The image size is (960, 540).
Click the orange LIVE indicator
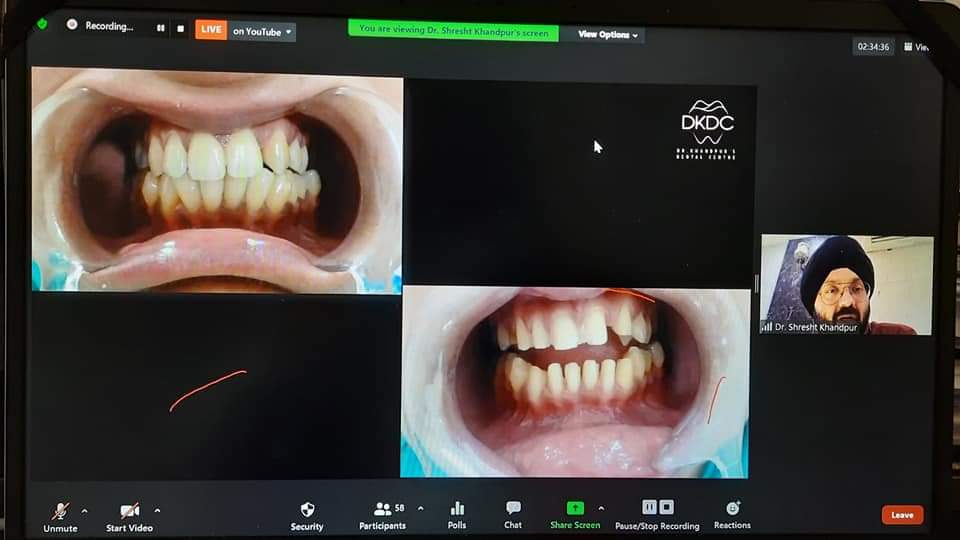(x=211, y=29)
